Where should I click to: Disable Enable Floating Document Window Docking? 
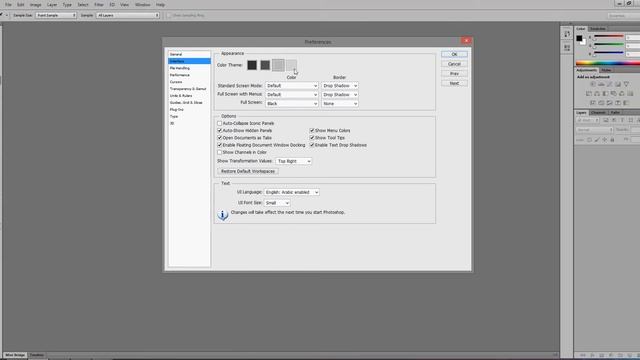(220, 145)
